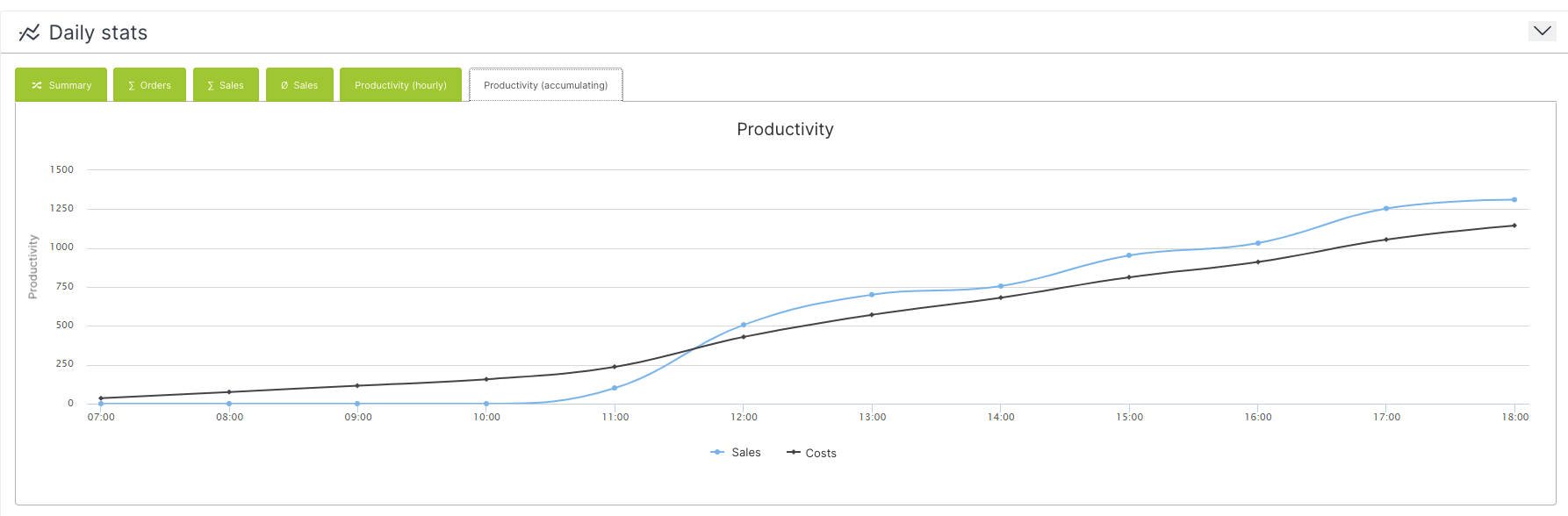Select the Sales data point at 12:00

(744, 326)
